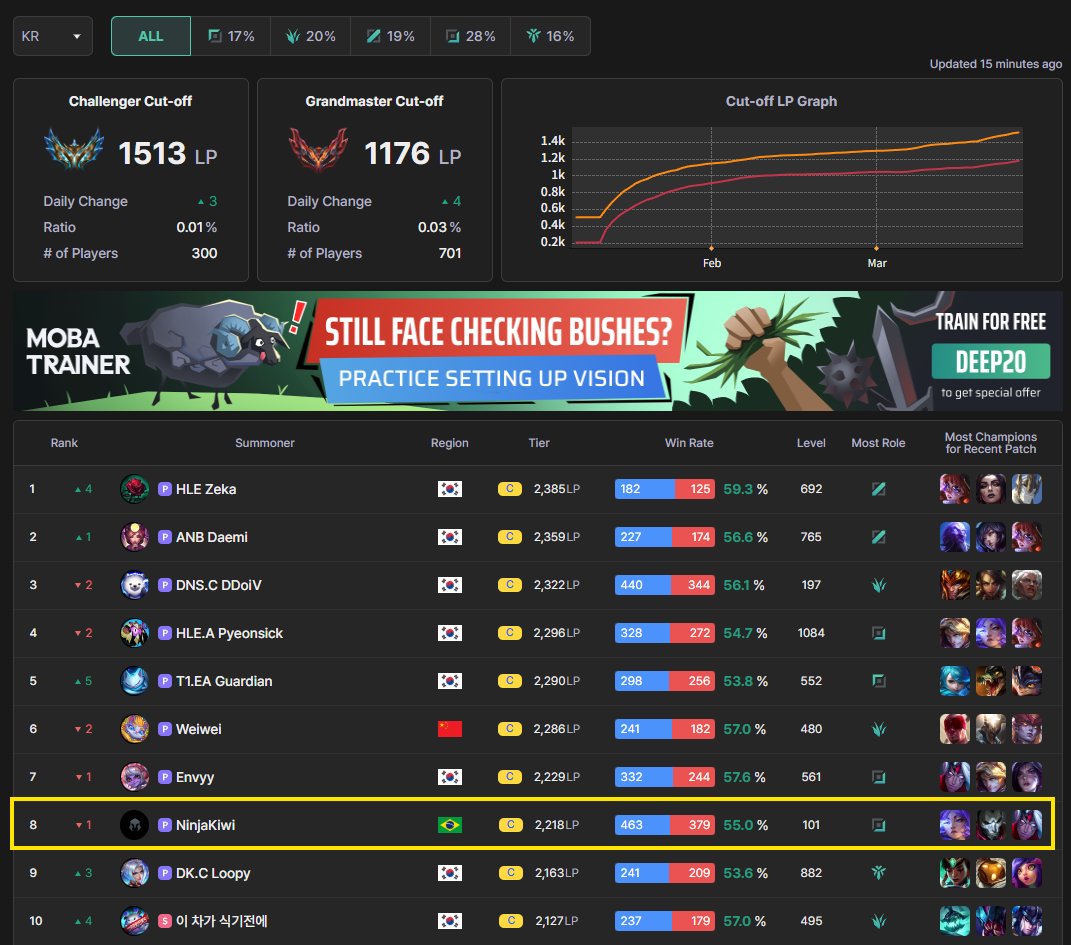The height and width of the screenshot is (945, 1071).
Task: Click the 1176 LP Grandmaster cut-off value
Action: click(413, 153)
